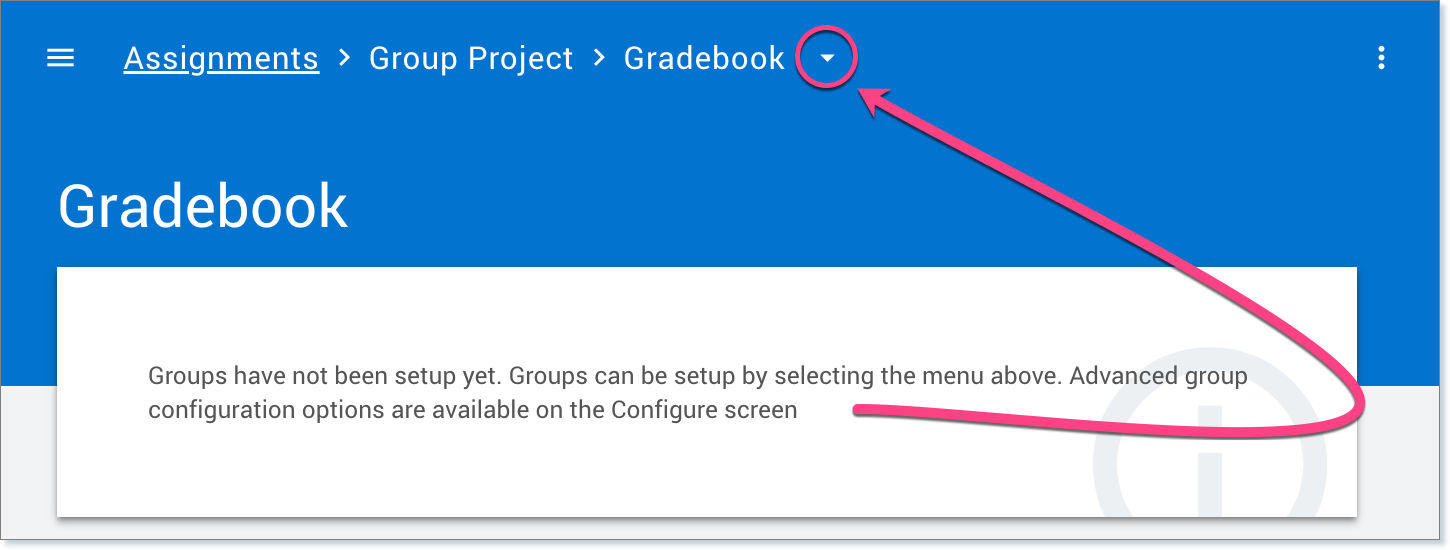Click the large Gradebook page heading
Viewport: 1450px width, 550px height.
[203, 207]
